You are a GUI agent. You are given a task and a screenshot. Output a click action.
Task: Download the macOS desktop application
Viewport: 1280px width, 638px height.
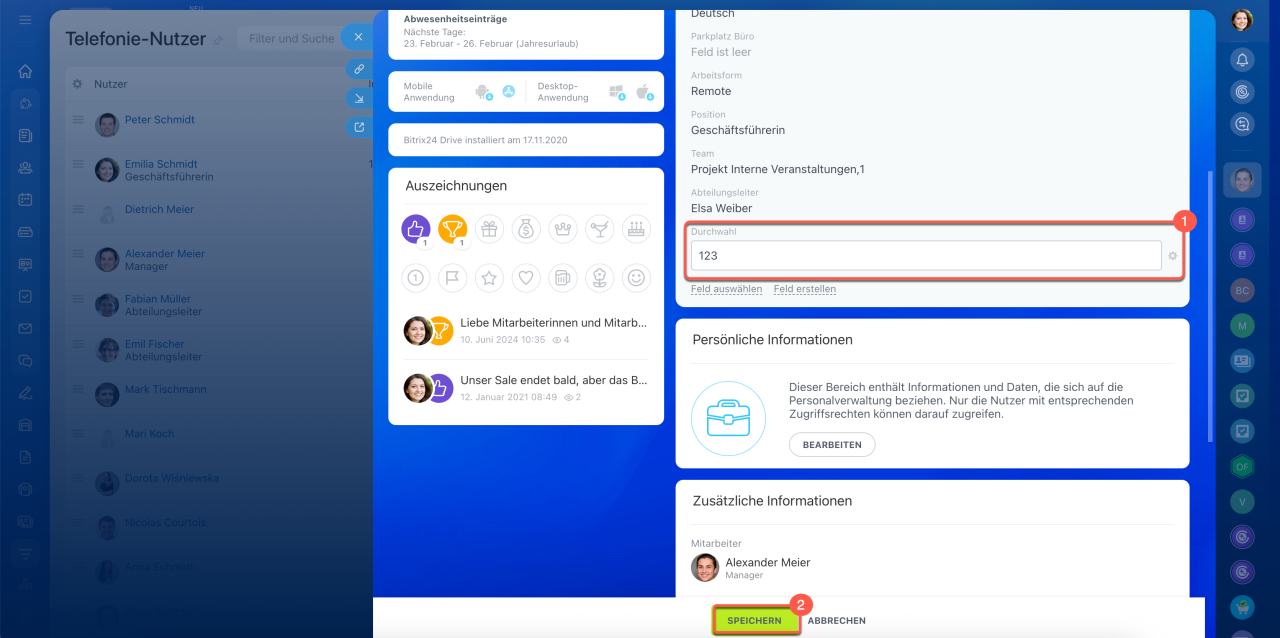click(x=645, y=92)
